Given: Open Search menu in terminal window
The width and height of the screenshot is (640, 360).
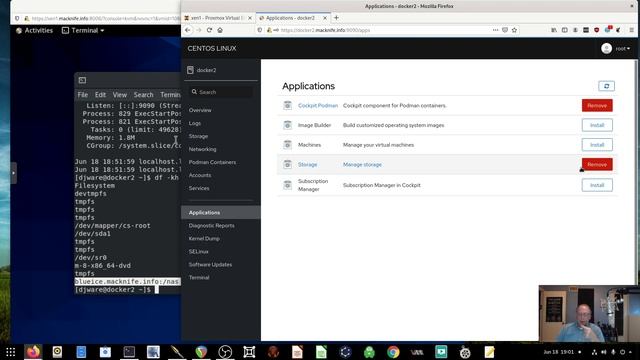Looking at the screenshot, I should tap(144, 95).
